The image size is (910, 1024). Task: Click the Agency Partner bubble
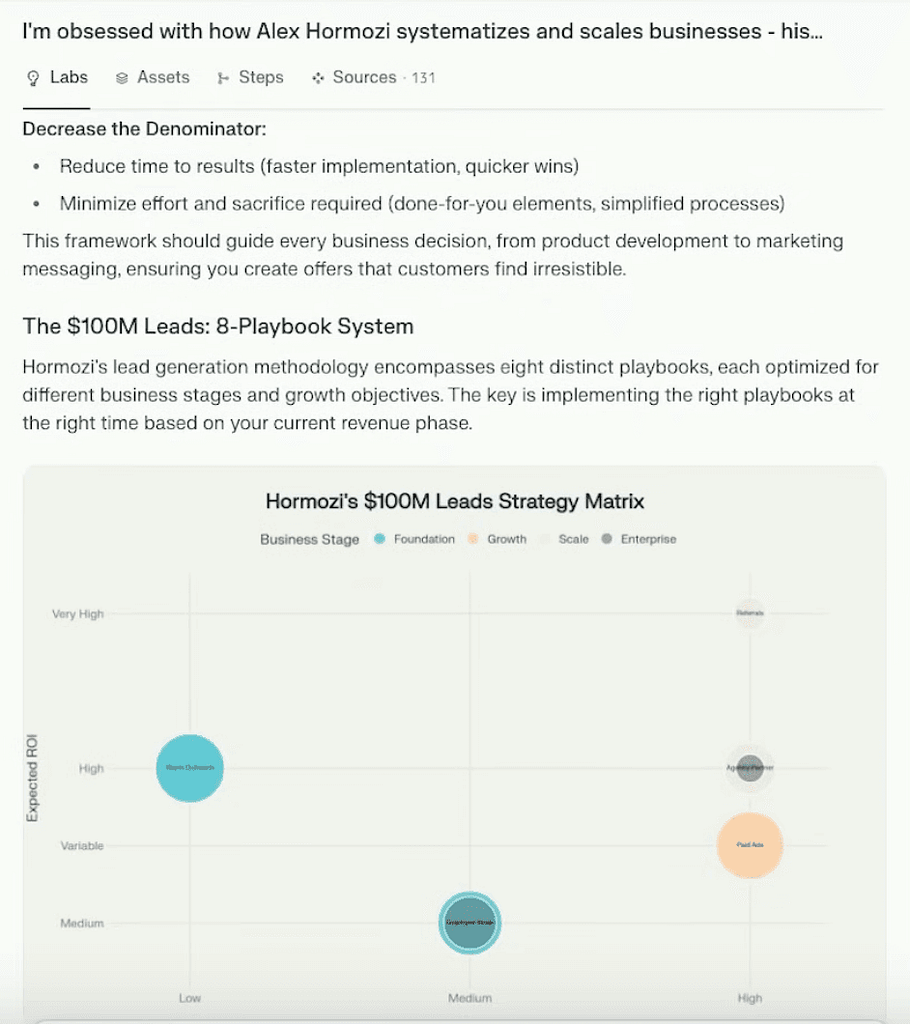(x=749, y=768)
